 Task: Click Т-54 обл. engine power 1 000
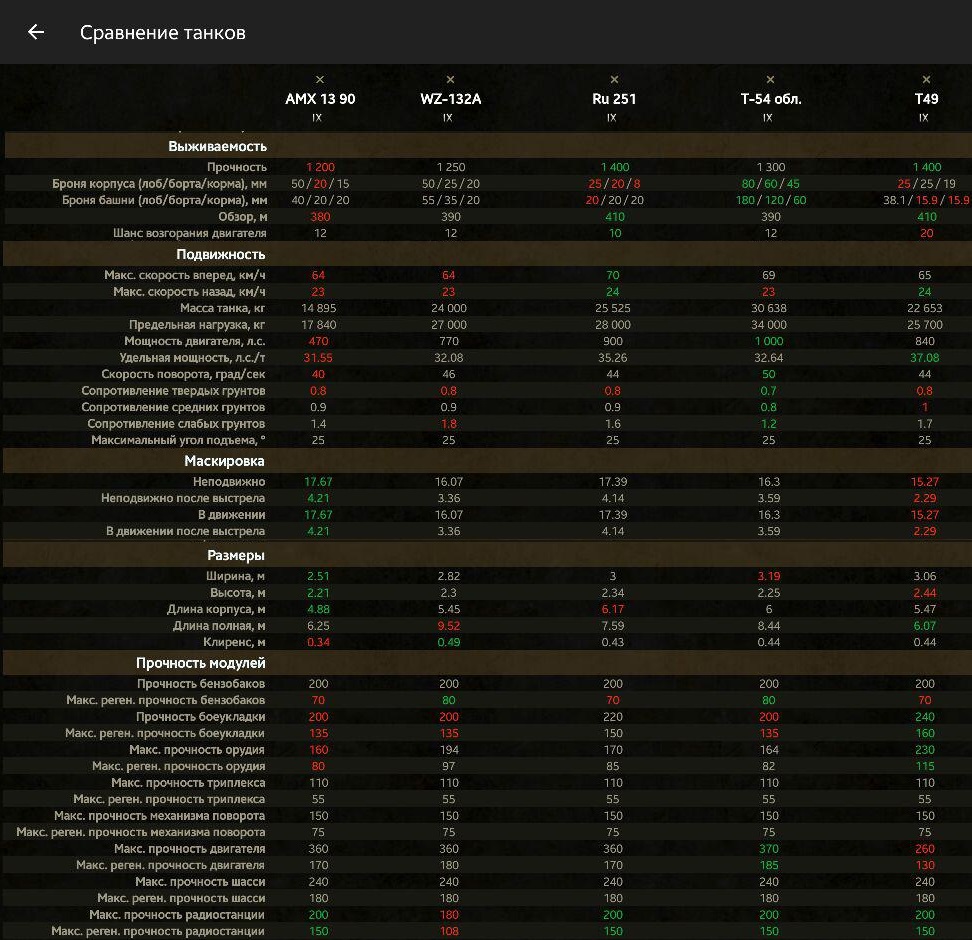[x=769, y=341]
